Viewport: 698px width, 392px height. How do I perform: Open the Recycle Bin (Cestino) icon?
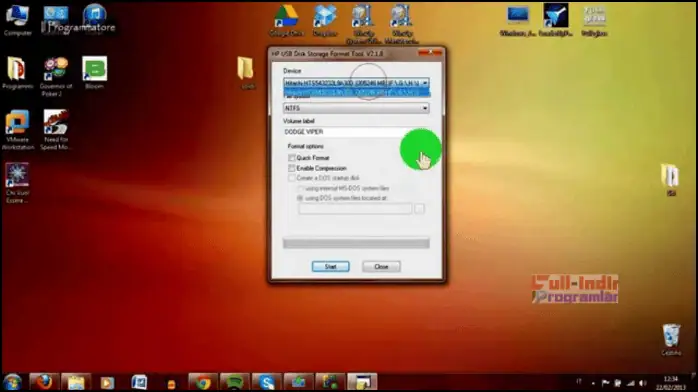tap(671, 339)
